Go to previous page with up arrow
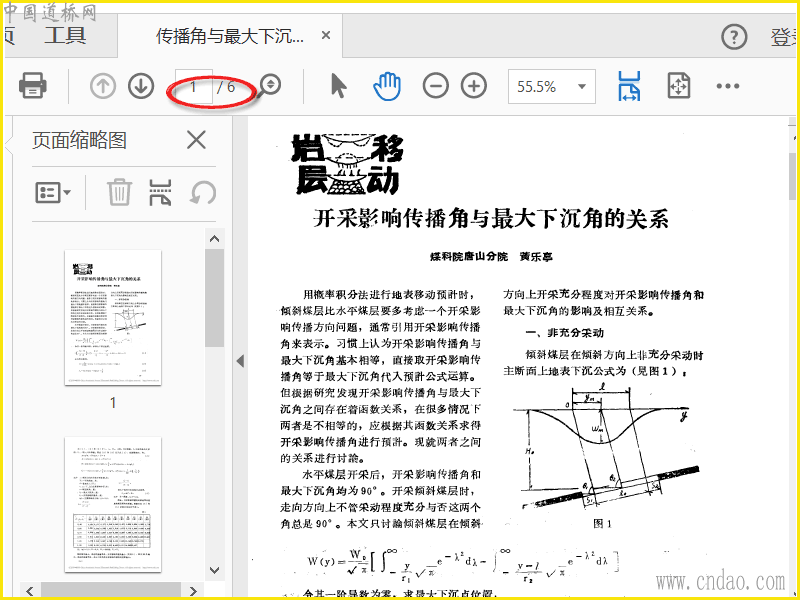This screenshot has height=600, width=800. click(x=103, y=86)
